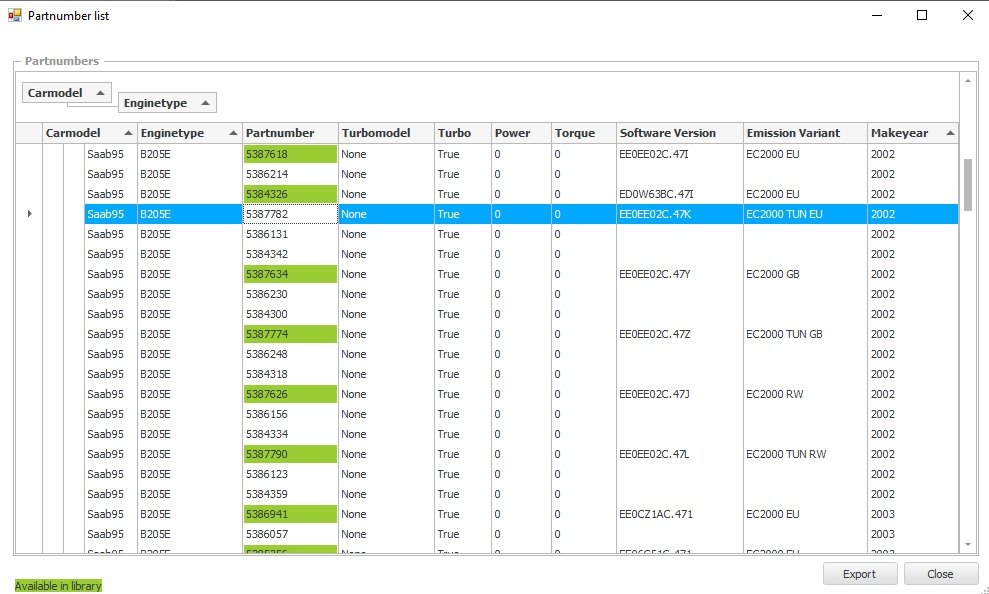The width and height of the screenshot is (989, 594).
Task: Click software version ED0W63BC.47I cell
Action: 679,194
